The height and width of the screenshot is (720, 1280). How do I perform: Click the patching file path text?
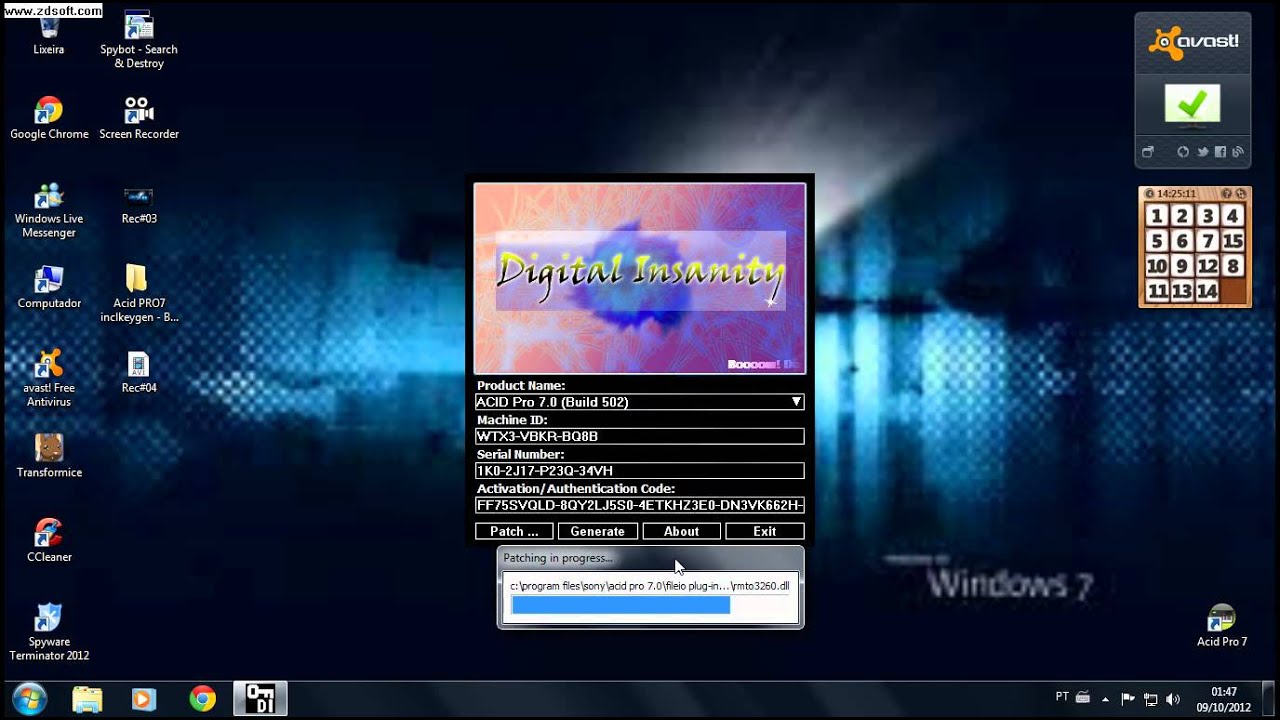pyautogui.click(x=649, y=586)
